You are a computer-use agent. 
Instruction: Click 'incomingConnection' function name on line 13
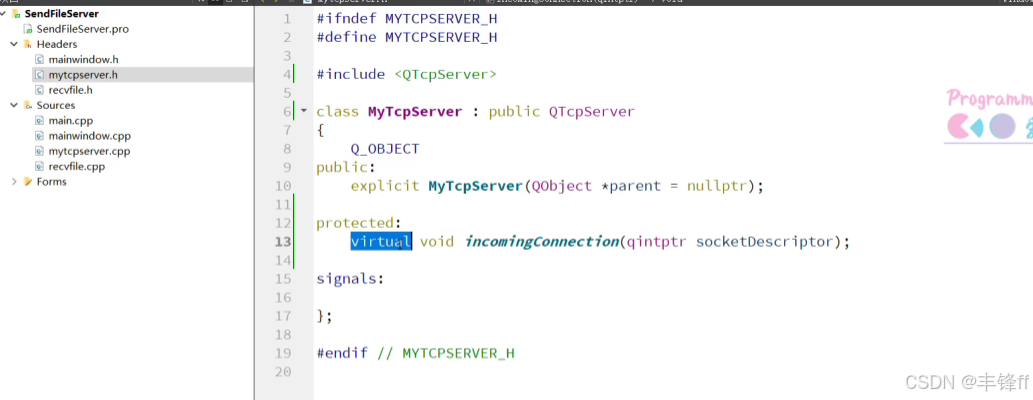542,242
